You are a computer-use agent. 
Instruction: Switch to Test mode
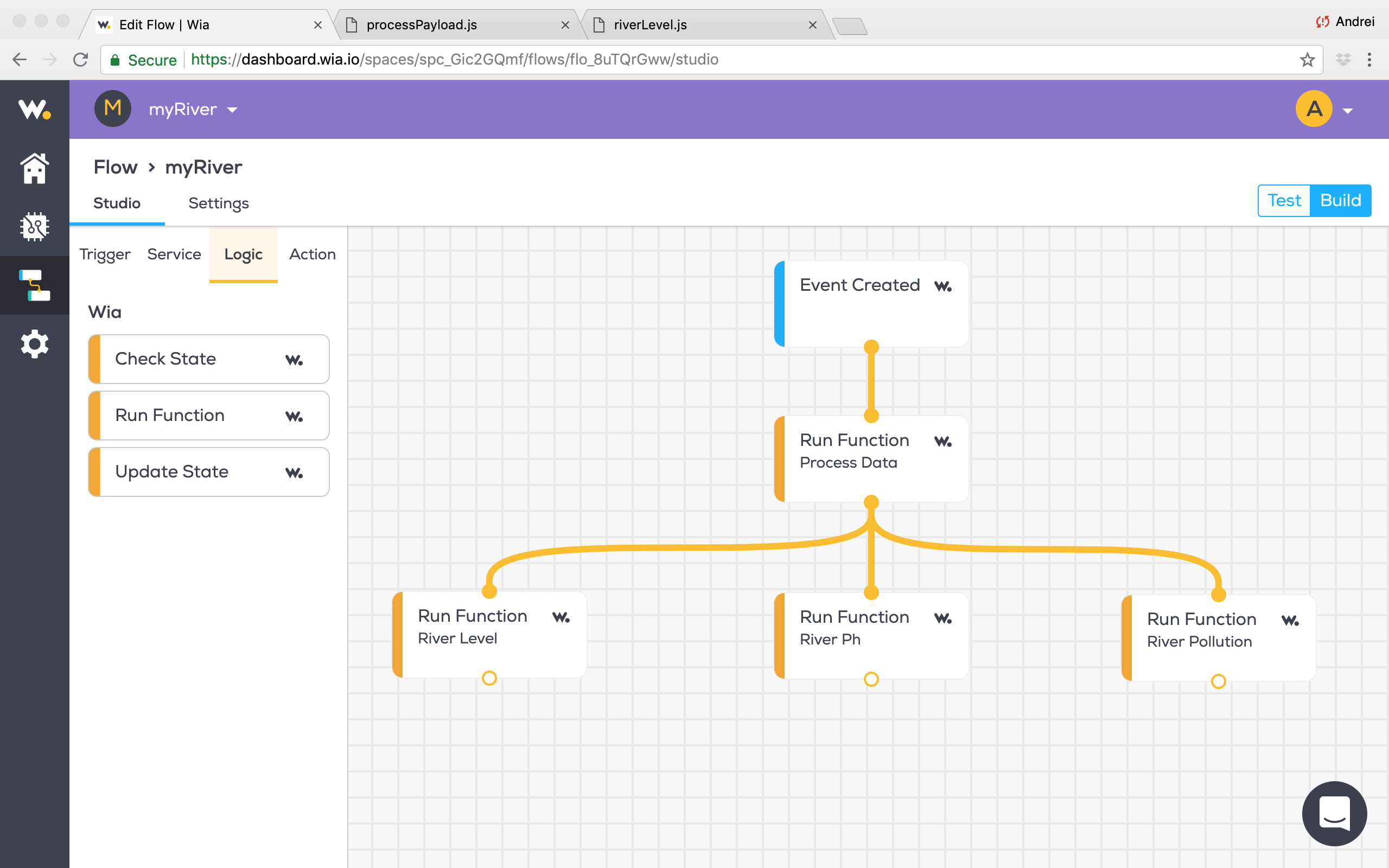point(1284,200)
